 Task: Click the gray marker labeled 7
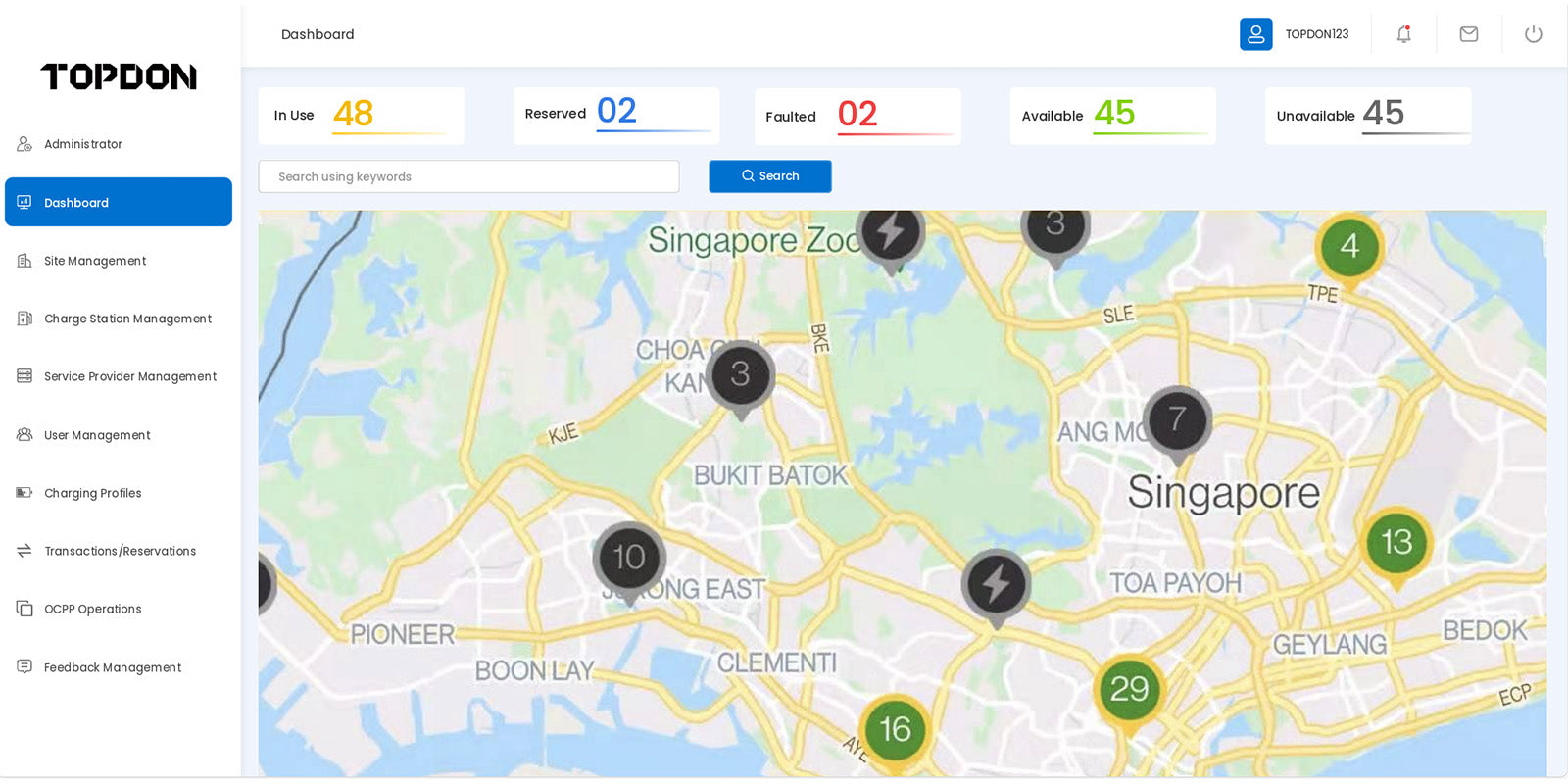point(1177,420)
